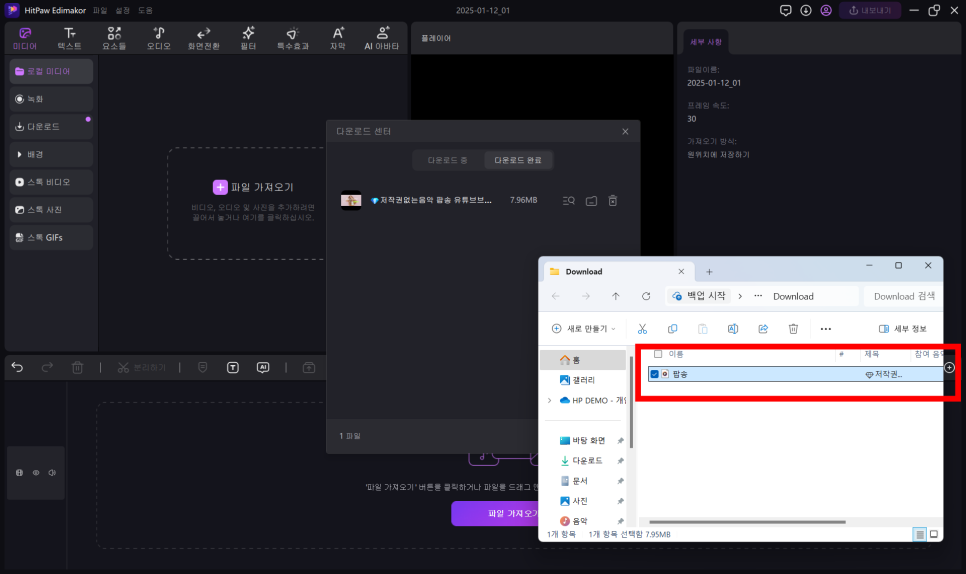Image resolution: width=966 pixels, height=574 pixels.
Task: Click the feedback icon in Edimakor title bar
Action: pos(785,10)
